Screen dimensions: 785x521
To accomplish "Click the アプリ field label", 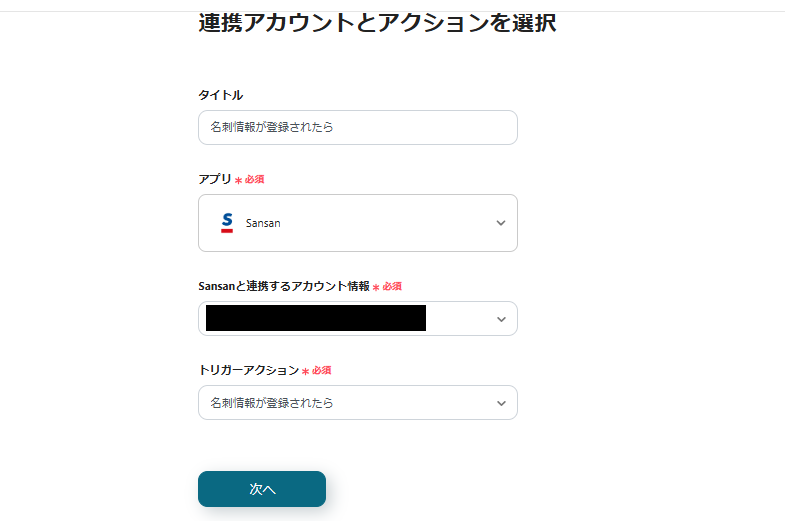I will 215,179.
